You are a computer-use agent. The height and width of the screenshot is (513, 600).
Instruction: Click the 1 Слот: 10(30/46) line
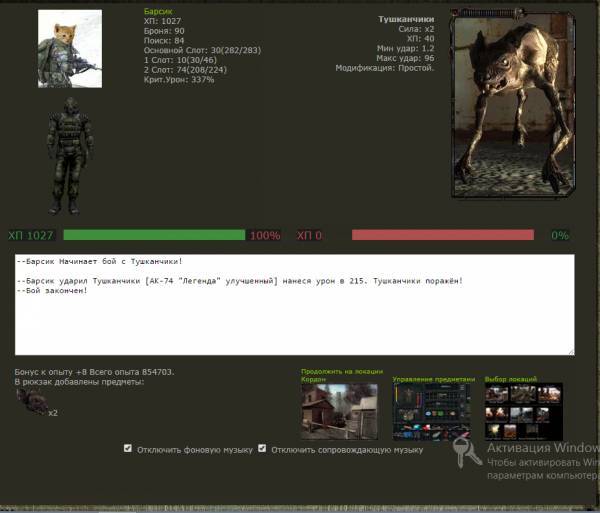point(180,60)
